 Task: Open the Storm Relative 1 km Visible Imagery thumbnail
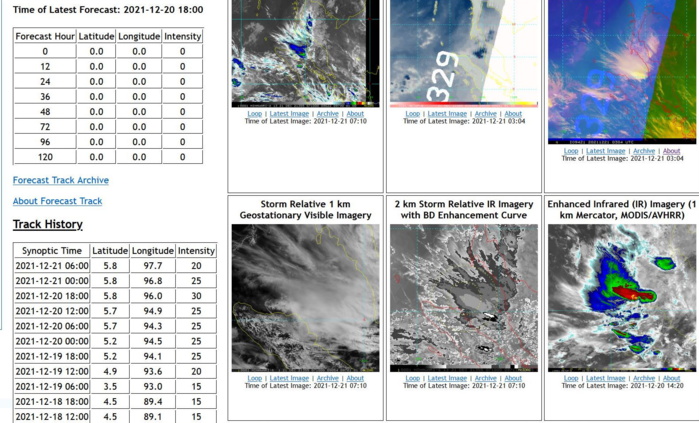pyautogui.click(x=305, y=297)
